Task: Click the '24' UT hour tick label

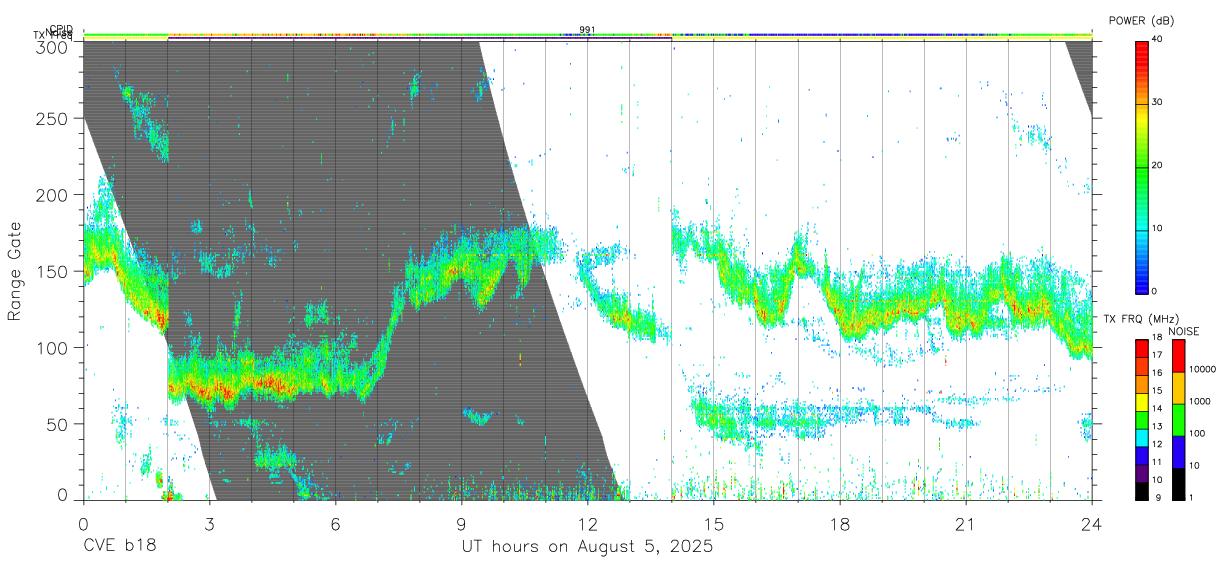Action: 1092,523
